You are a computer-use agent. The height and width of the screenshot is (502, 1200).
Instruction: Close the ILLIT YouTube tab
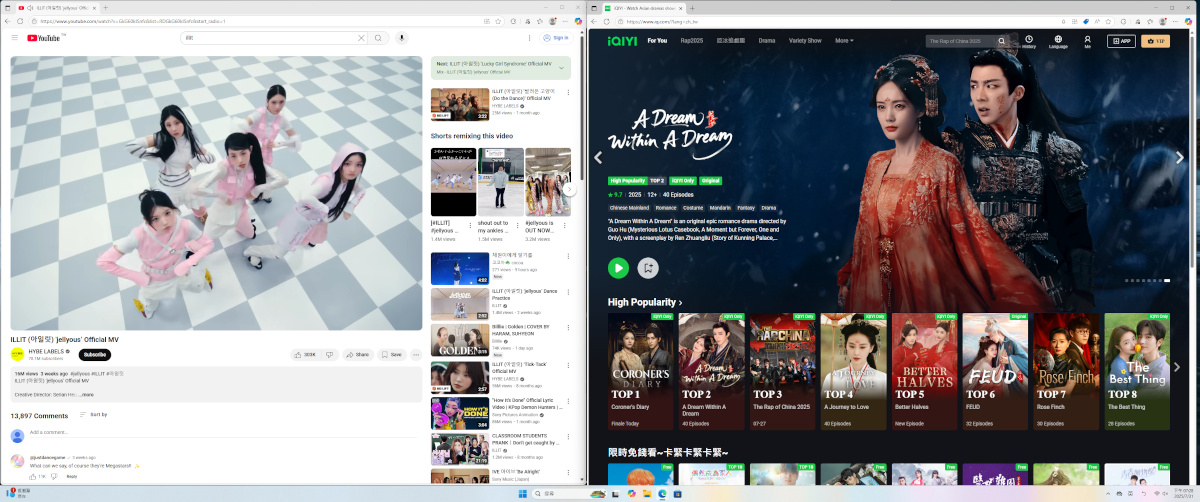pyautogui.click(x=95, y=7)
